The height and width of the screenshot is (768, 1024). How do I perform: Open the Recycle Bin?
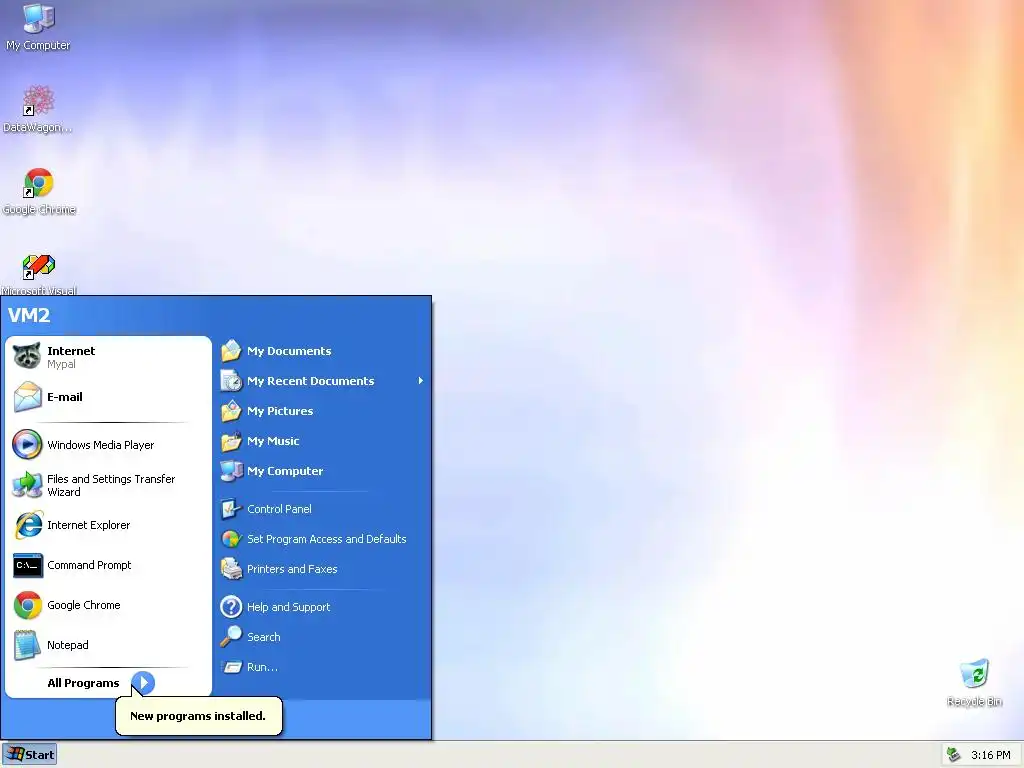point(974,682)
